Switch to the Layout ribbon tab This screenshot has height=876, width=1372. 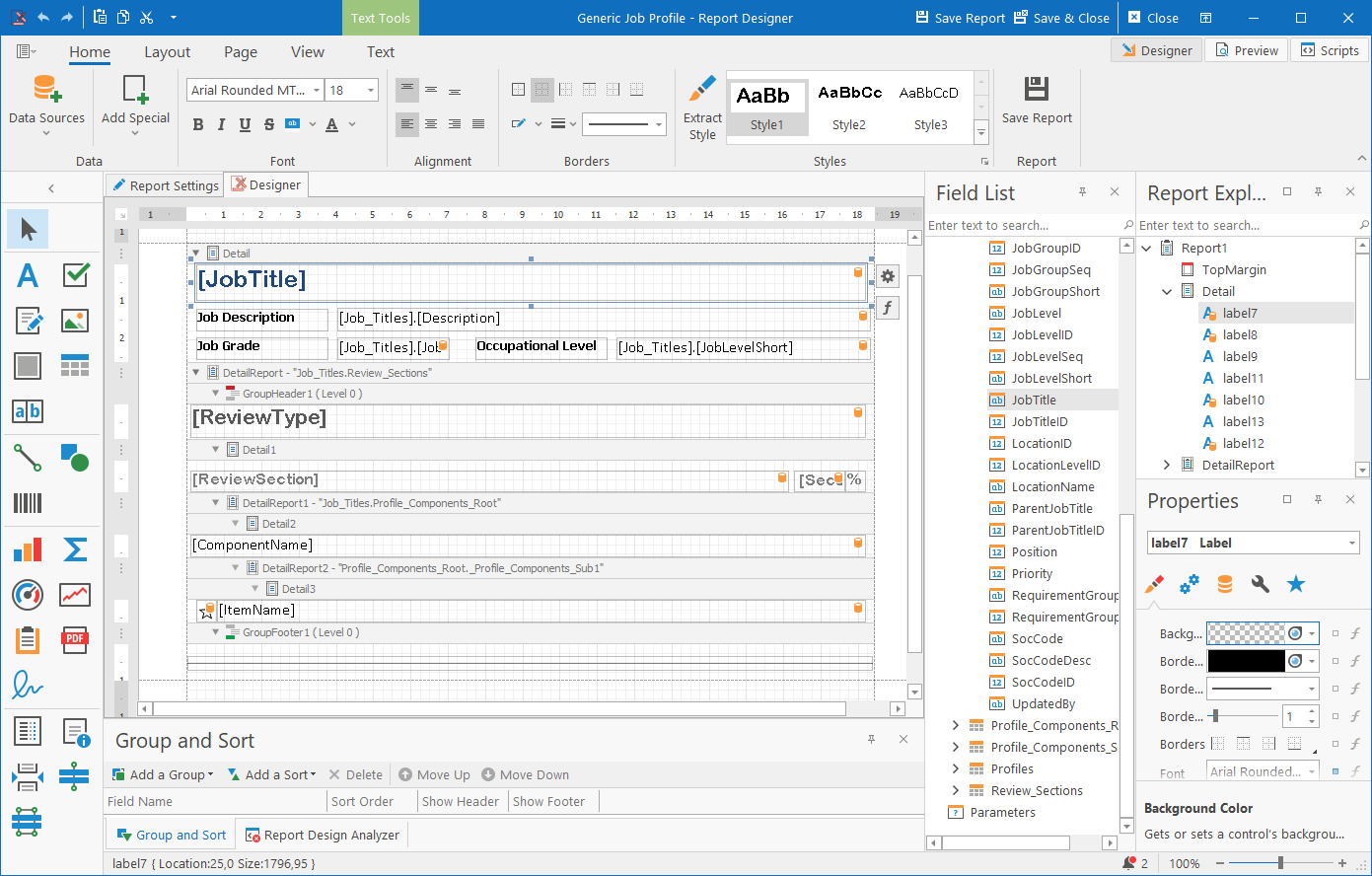coord(167,52)
